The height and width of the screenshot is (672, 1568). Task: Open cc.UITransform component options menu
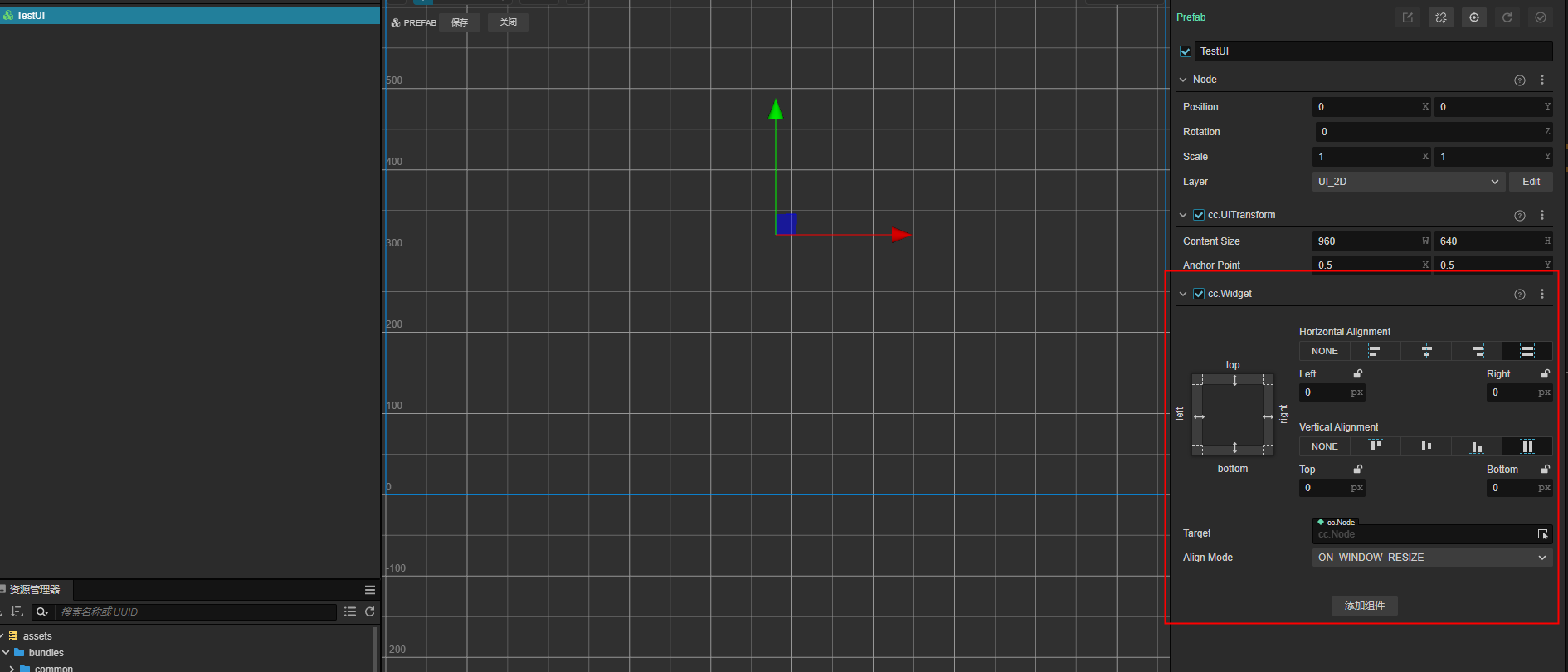click(x=1542, y=215)
